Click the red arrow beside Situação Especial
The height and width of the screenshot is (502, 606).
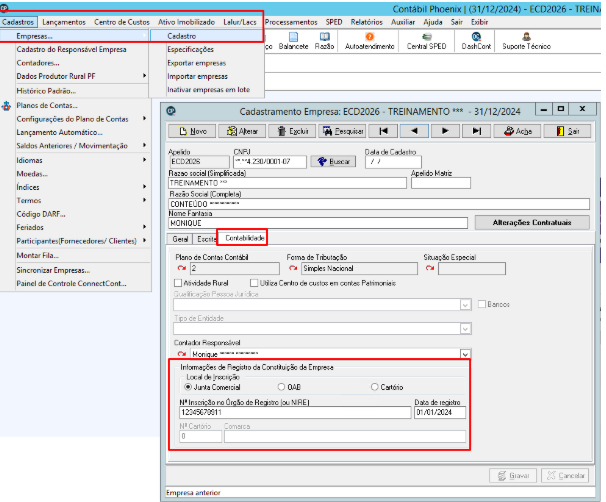(x=430, y=268)
